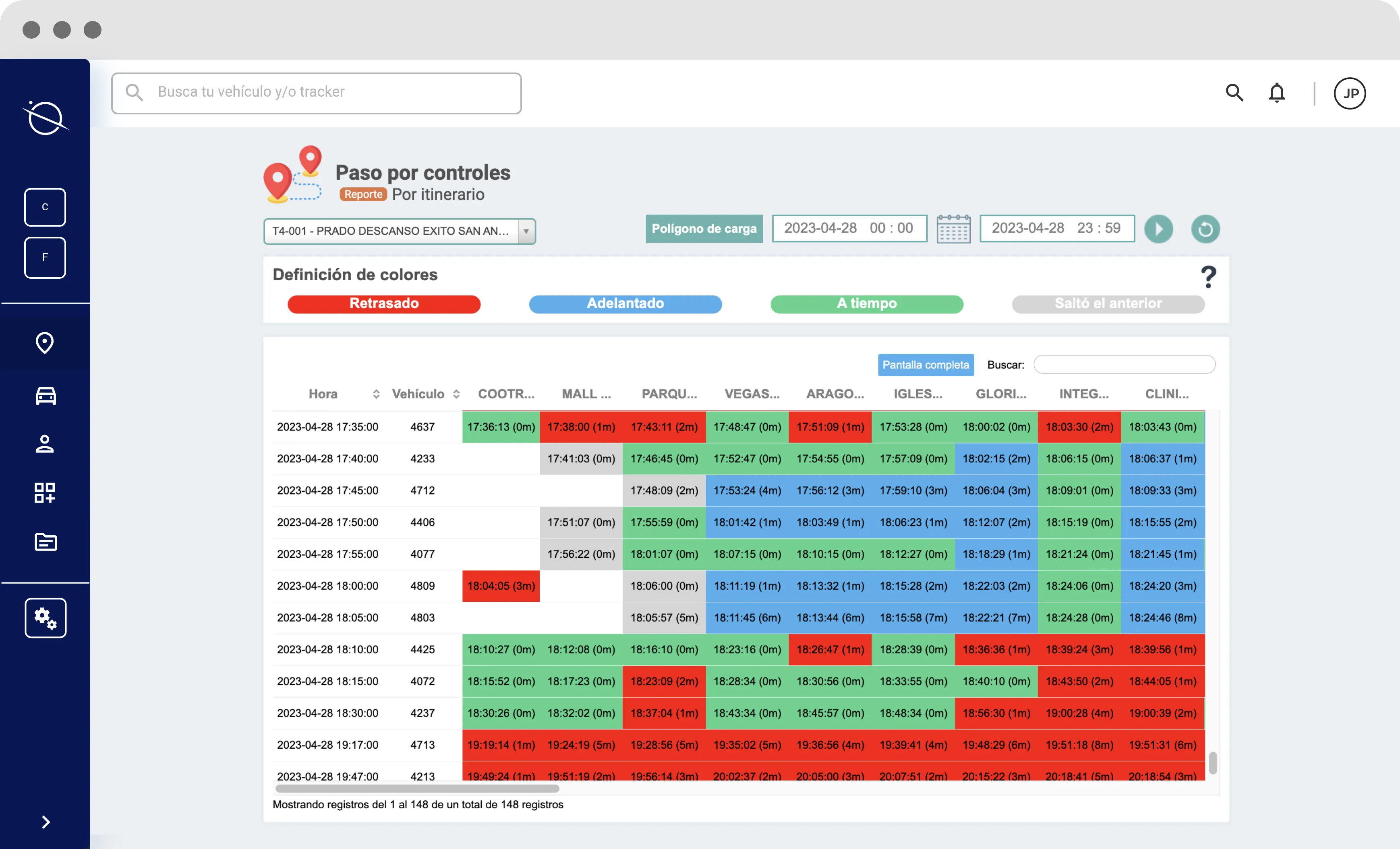Click the Pantalla completa button
The width and height of the screenshot is (1400, 849).
pos(926,365)
